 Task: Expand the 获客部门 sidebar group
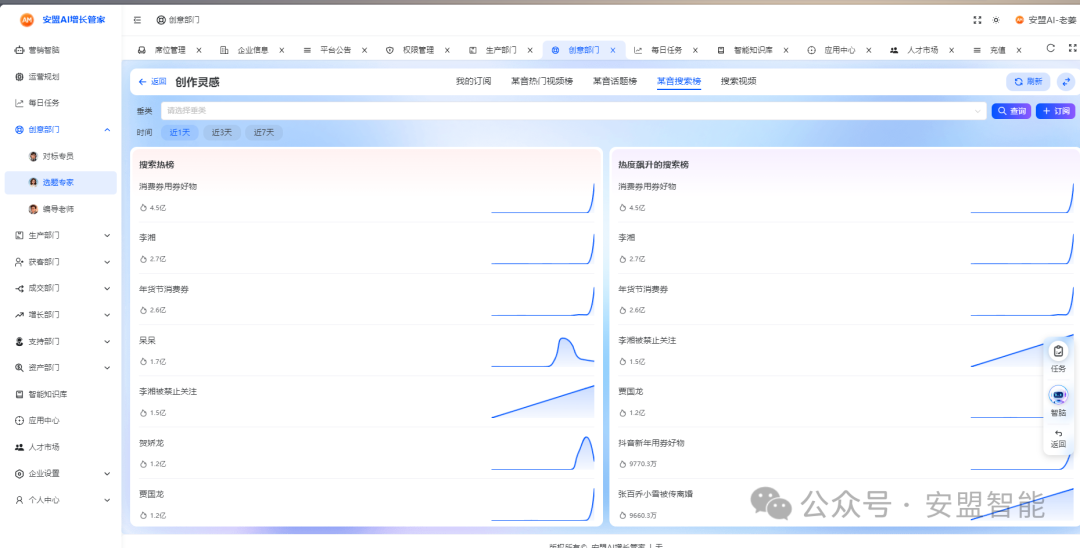click(x=107, y=262)
